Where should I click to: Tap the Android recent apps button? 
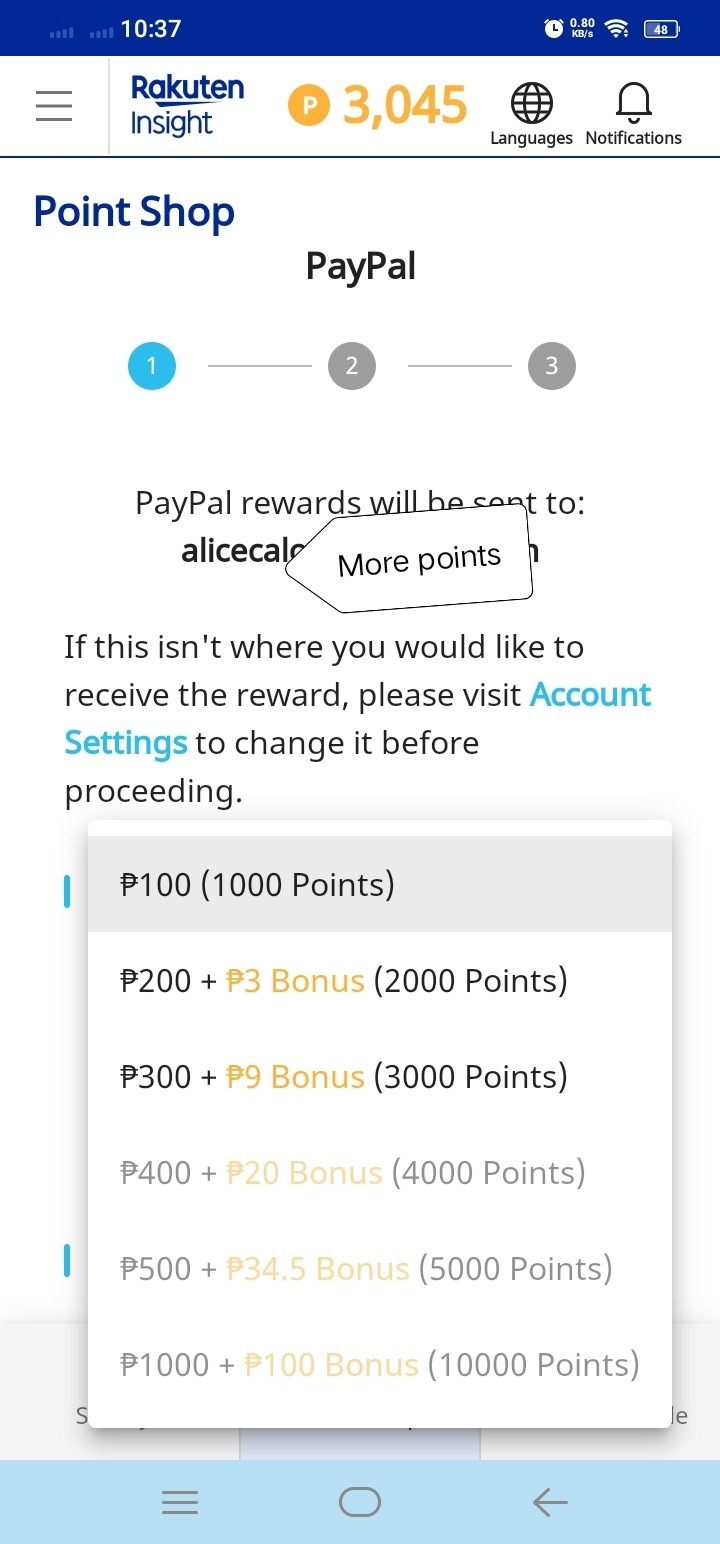(180, 1502)
